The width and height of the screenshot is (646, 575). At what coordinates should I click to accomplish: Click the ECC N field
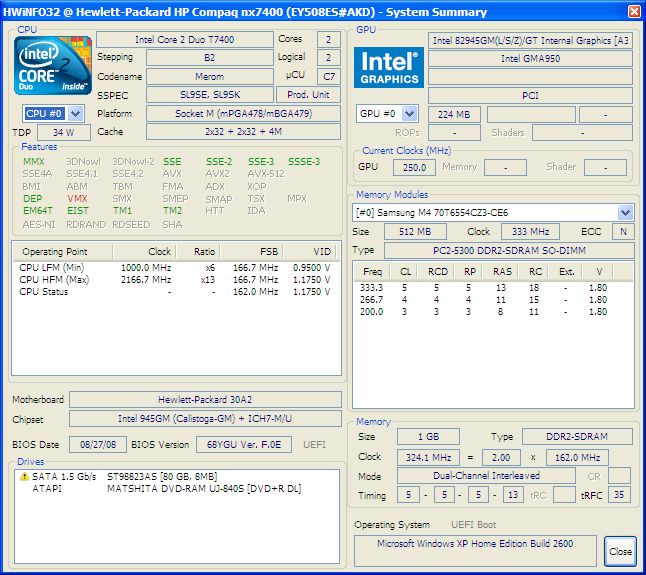(623, 231)
